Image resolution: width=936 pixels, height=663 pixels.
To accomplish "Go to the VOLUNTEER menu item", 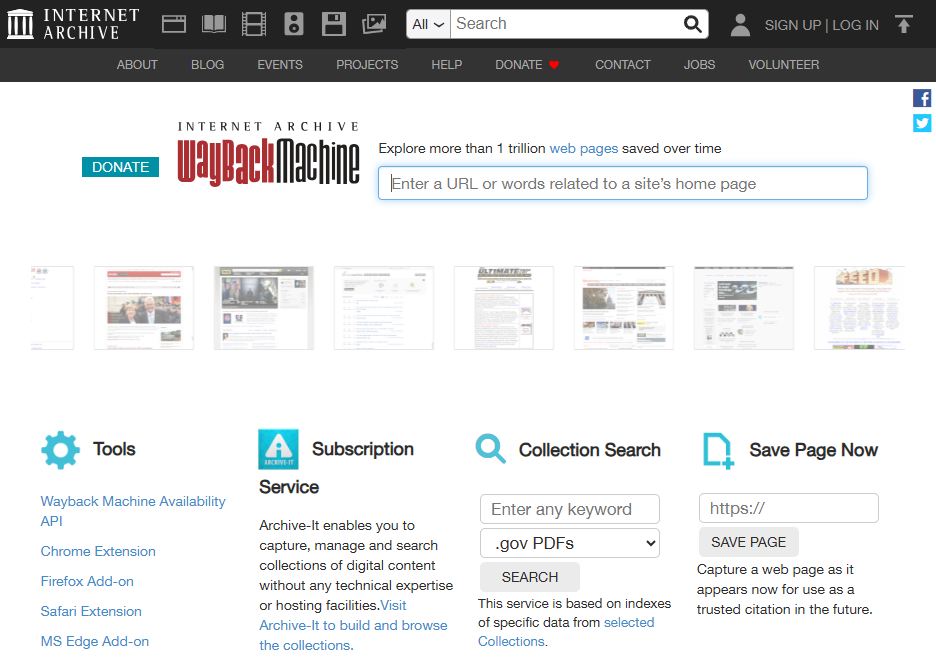I will coord(784,64).
